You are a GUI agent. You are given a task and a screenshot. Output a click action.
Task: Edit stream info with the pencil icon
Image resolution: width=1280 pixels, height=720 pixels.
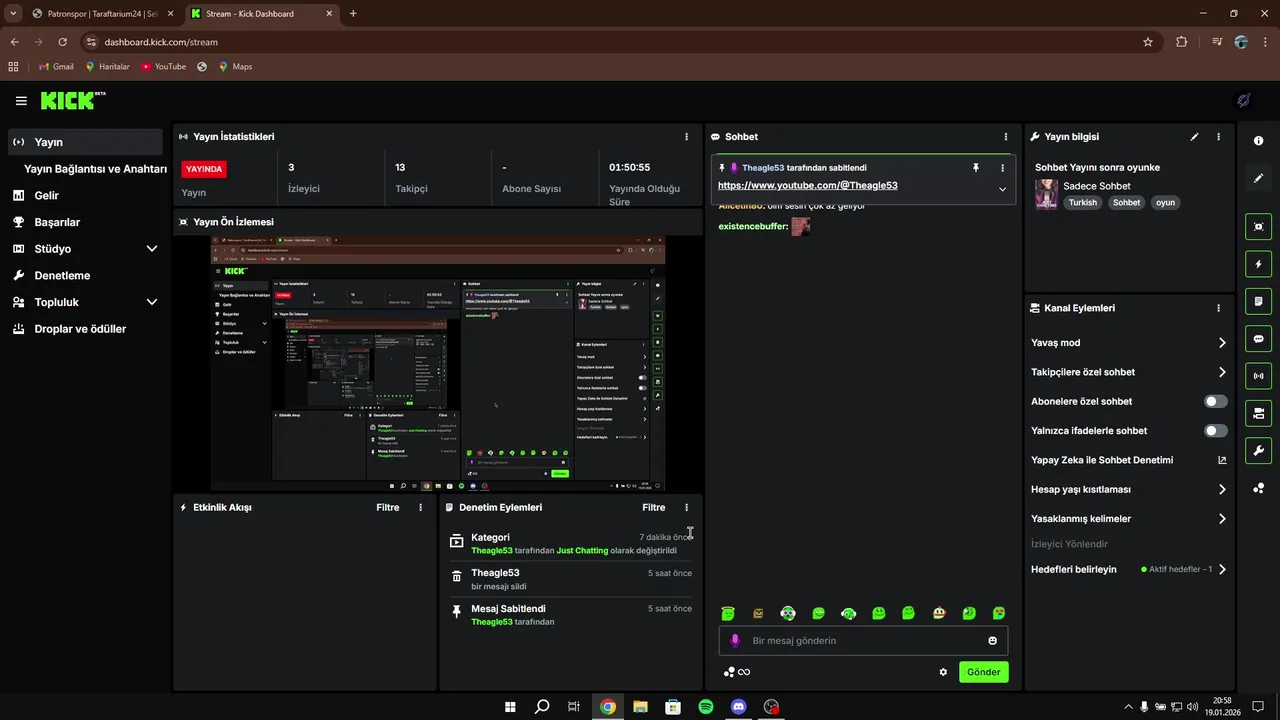tap(1194, 137)
